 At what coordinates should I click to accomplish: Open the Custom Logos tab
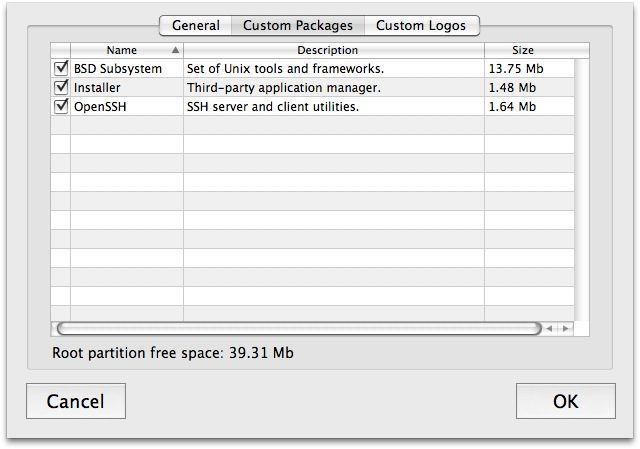[421, 25]
